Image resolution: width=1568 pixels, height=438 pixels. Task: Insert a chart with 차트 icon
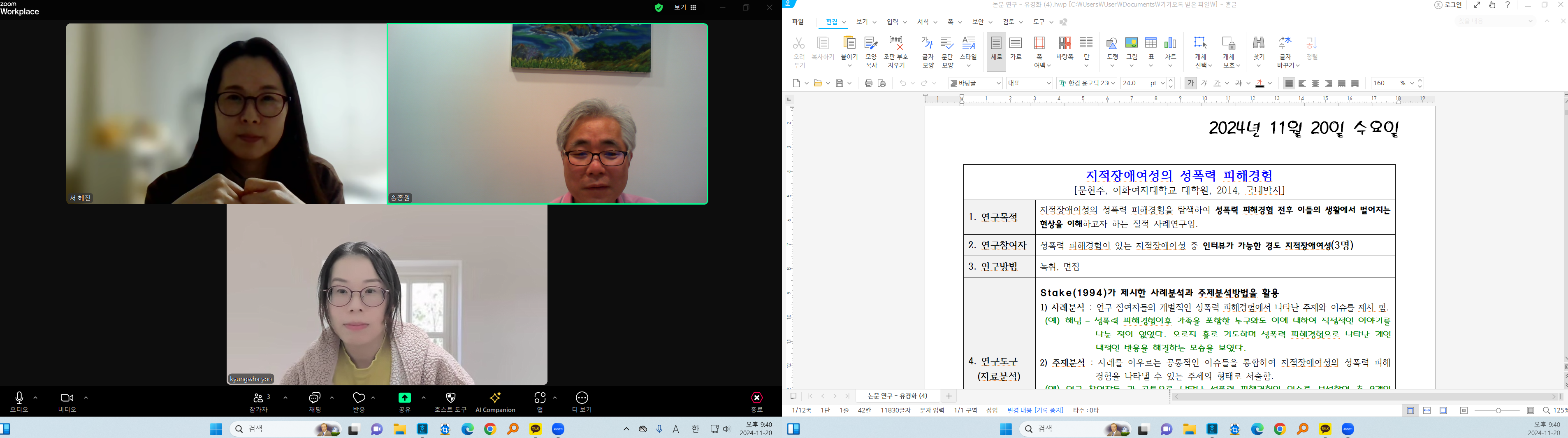coord(1171,43)
